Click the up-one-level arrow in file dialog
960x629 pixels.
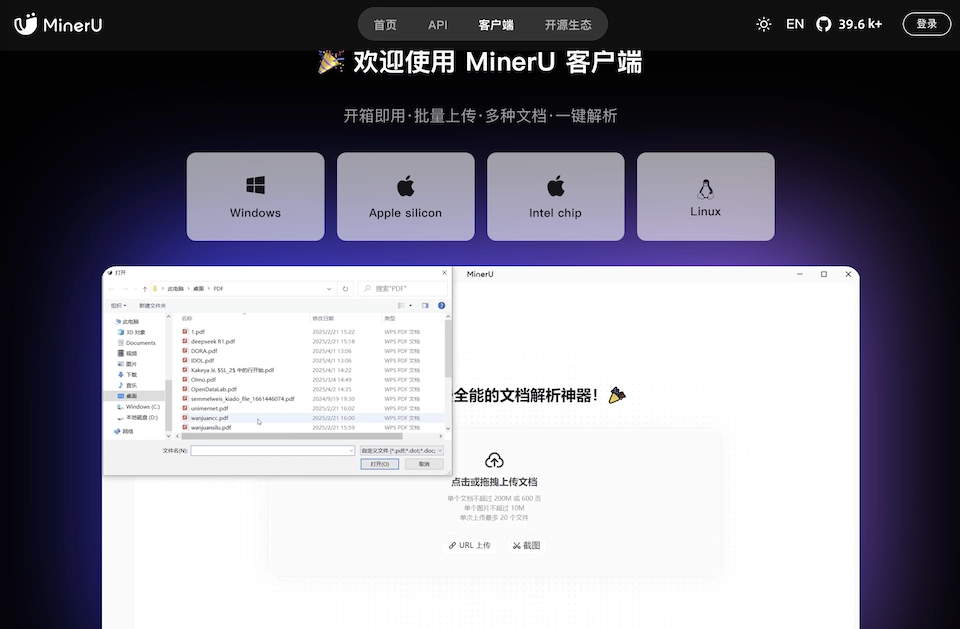pos(144,288)
